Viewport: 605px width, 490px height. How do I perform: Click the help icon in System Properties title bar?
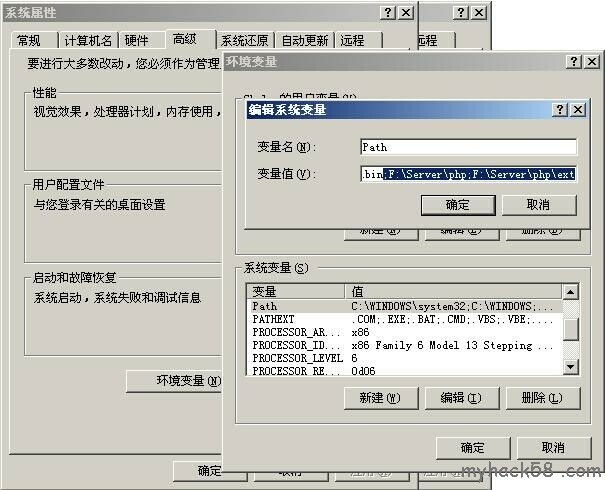(388, 12)
